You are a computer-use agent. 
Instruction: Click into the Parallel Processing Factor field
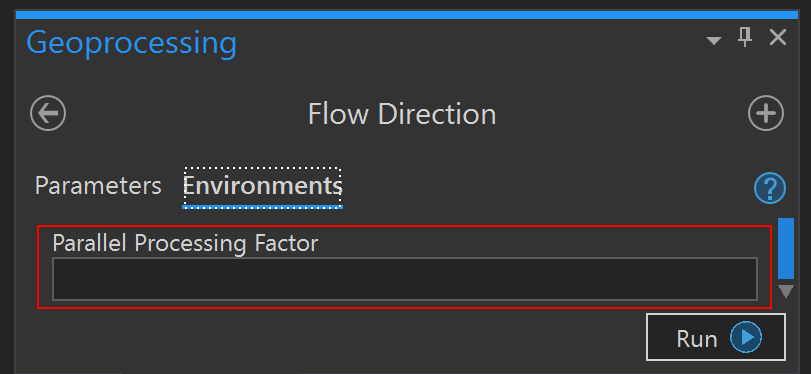(404, 278)
